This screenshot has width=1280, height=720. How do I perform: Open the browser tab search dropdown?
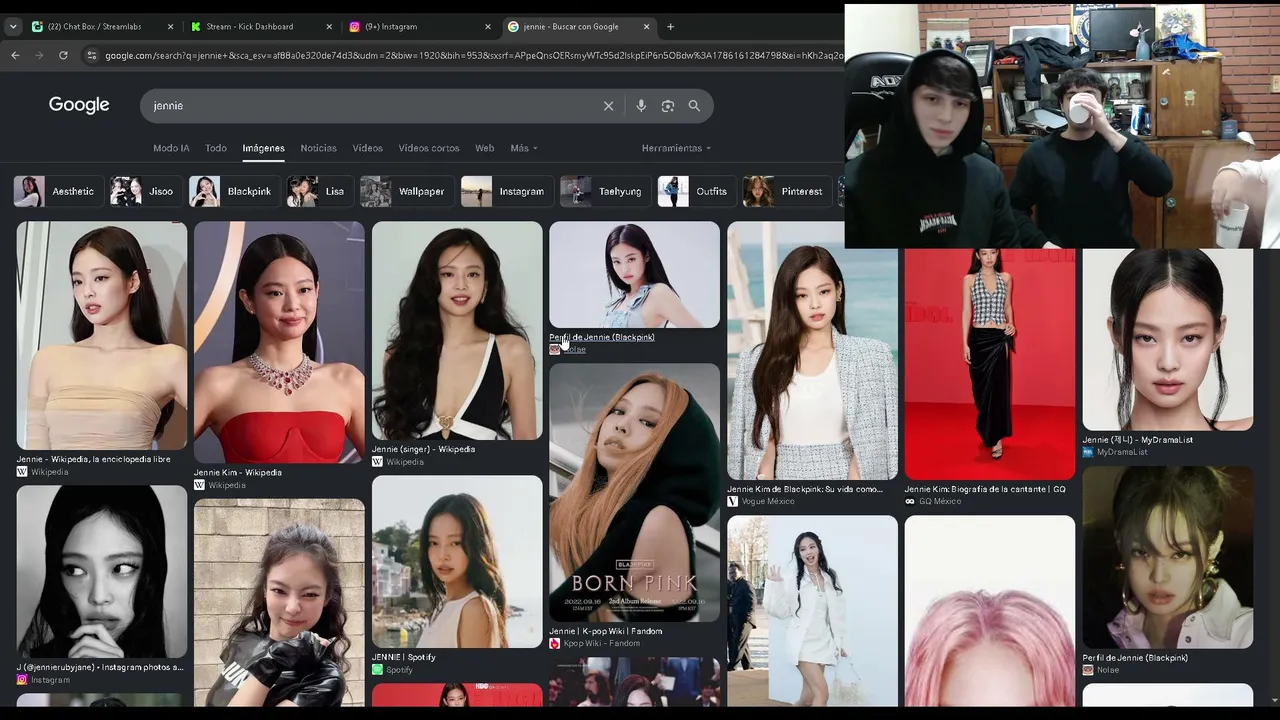point(13,27)
